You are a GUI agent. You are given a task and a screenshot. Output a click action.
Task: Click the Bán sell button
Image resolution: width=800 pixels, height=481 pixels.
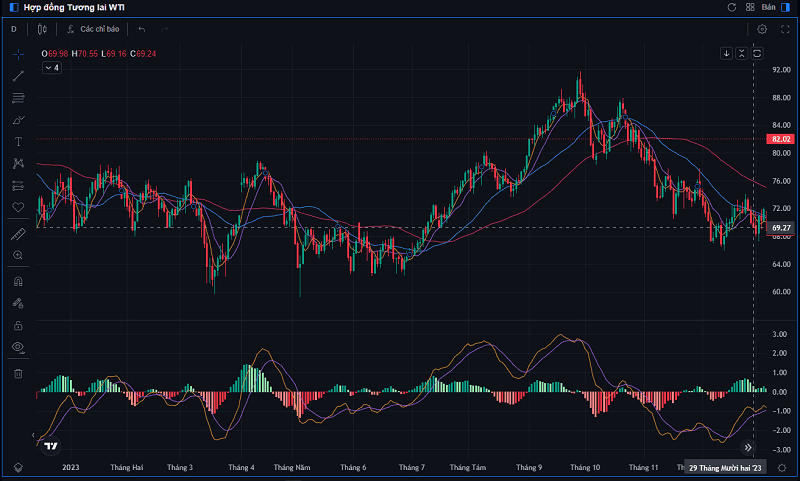[x=768, y=7]
